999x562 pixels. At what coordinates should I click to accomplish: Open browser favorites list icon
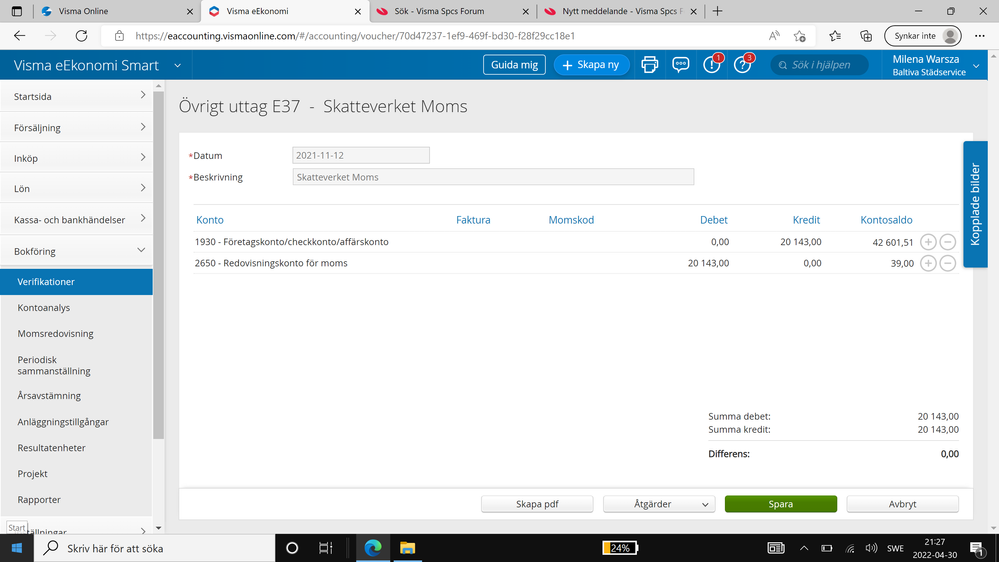835,36
